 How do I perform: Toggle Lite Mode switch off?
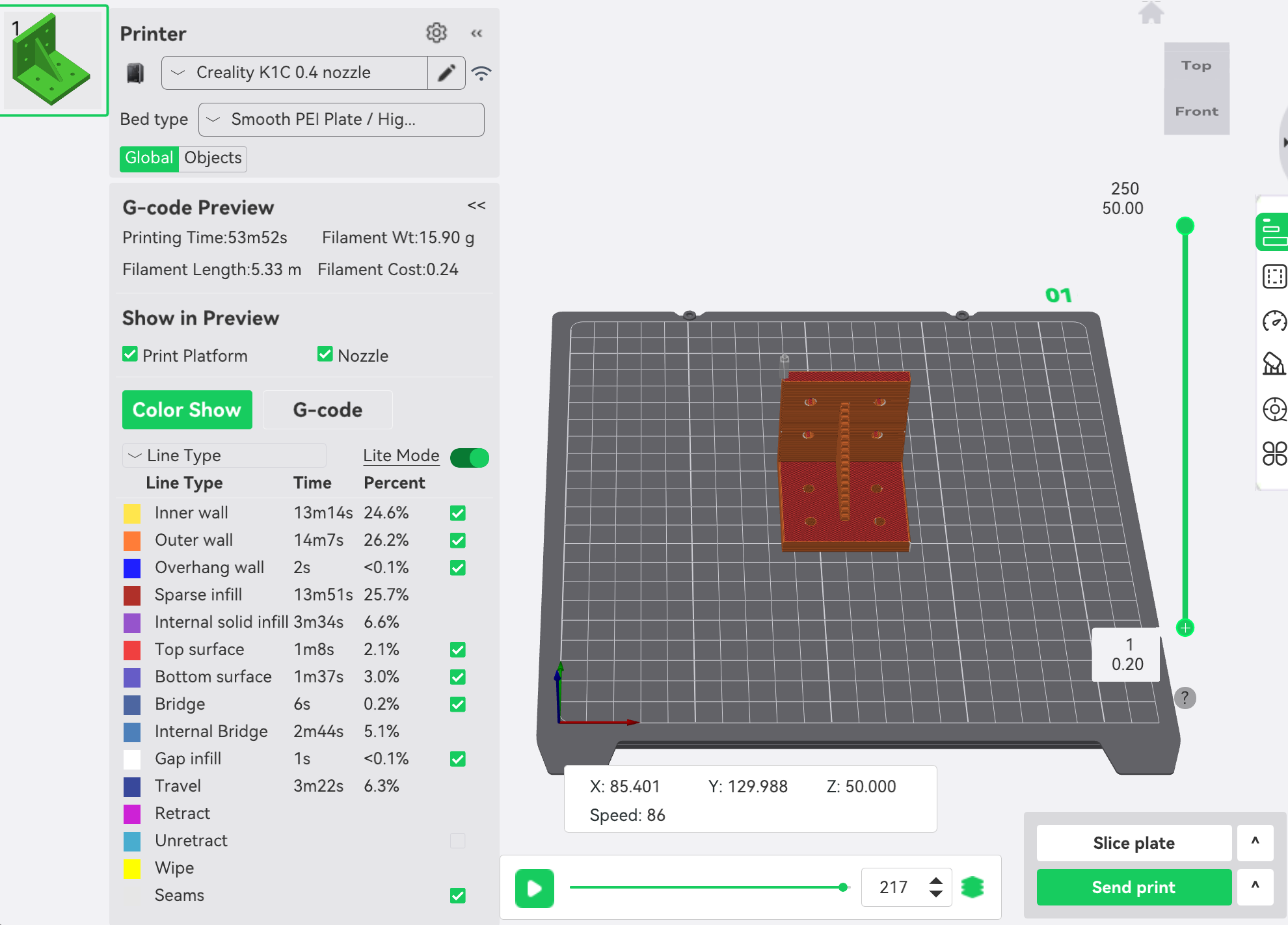[470, 457]
